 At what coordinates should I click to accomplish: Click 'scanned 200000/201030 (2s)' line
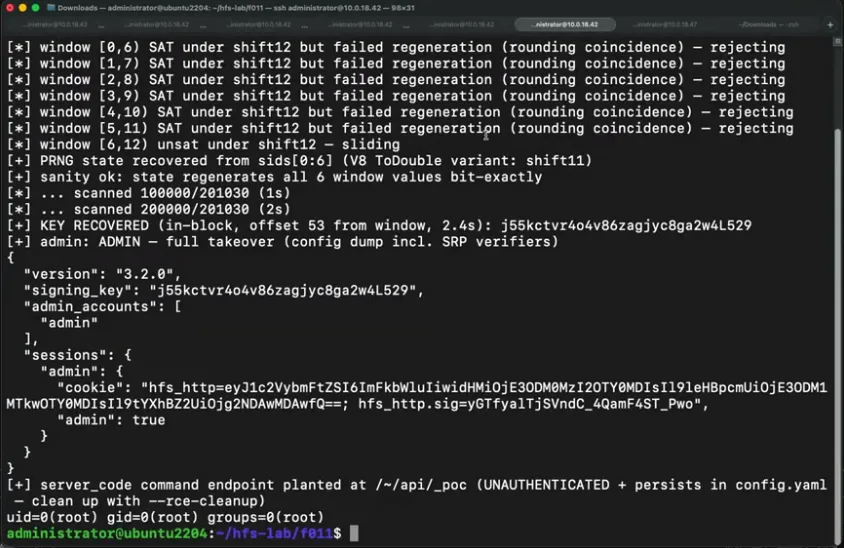point(149,209)
